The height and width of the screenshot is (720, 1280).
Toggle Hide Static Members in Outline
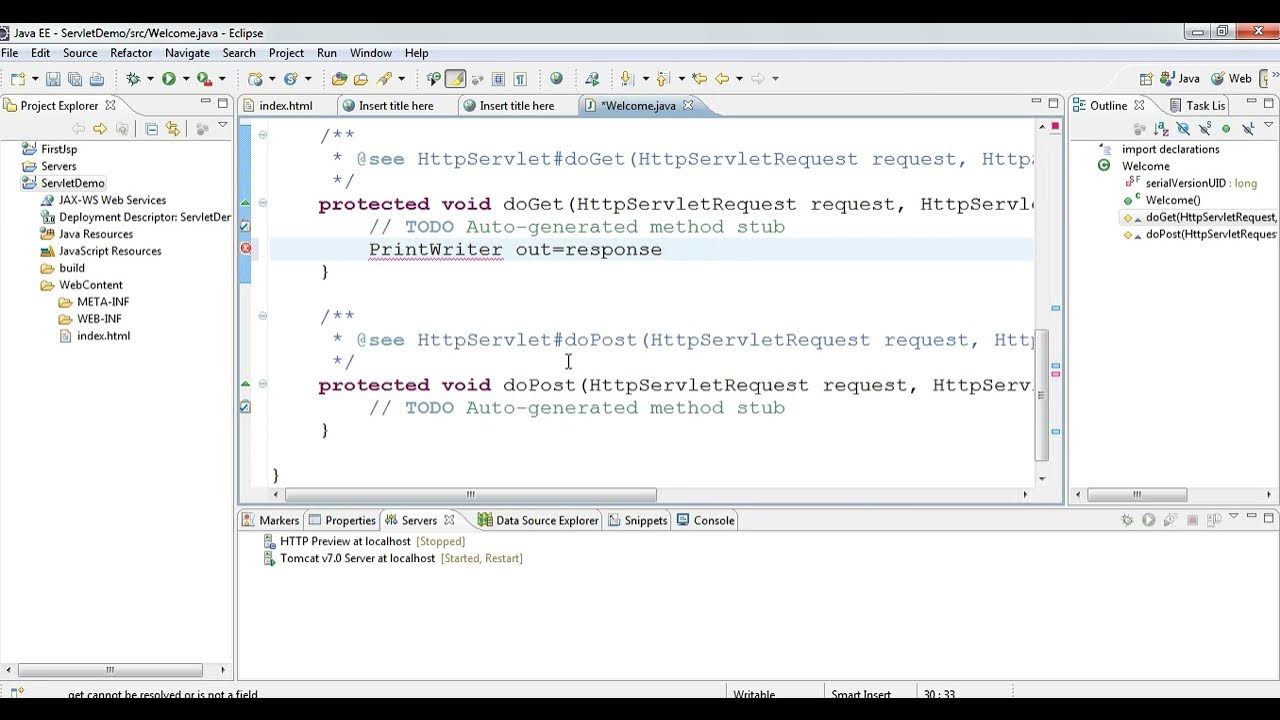[x=1205, y=128]
